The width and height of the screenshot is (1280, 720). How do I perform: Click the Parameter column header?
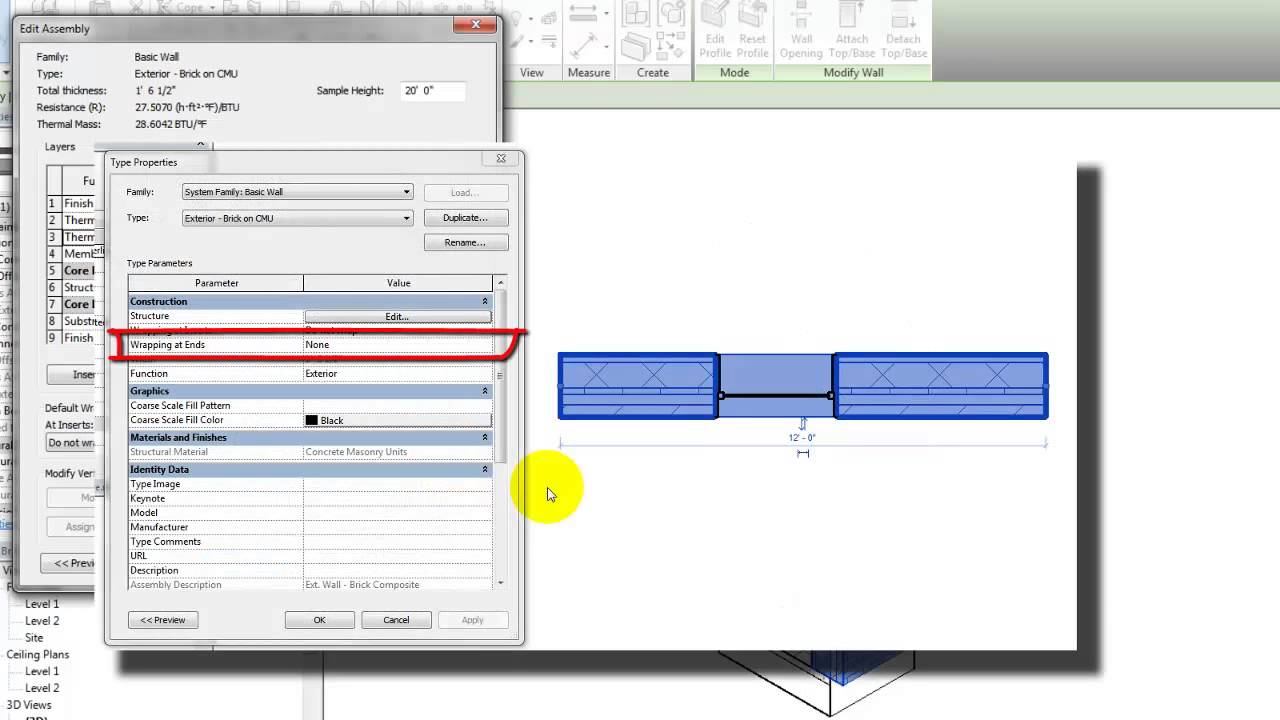pos(216,283)
